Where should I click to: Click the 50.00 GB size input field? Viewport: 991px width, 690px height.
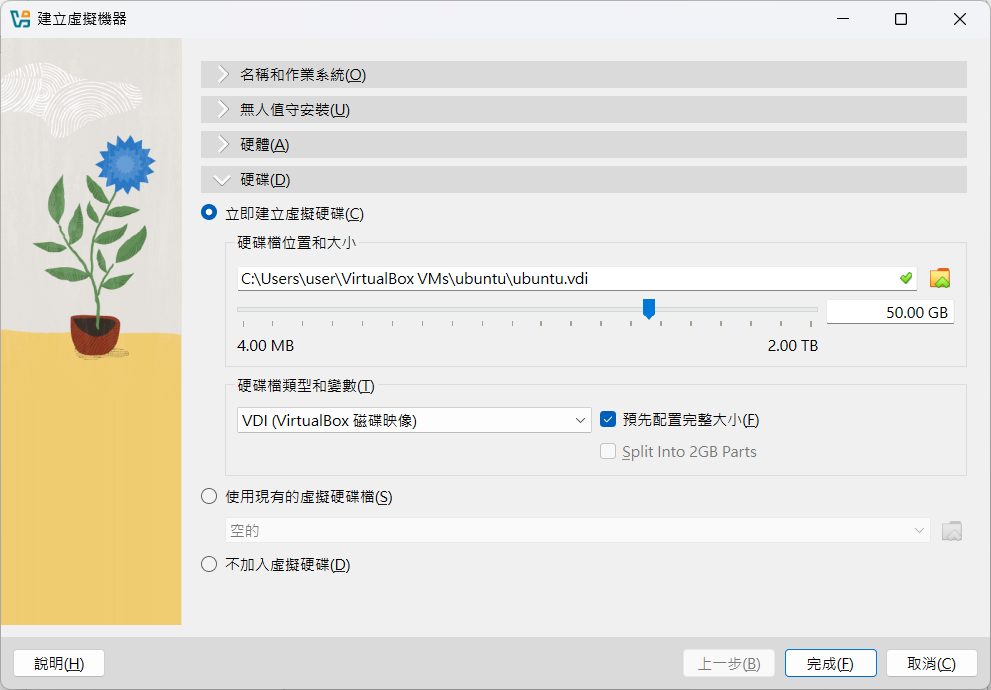coord(889,312)
